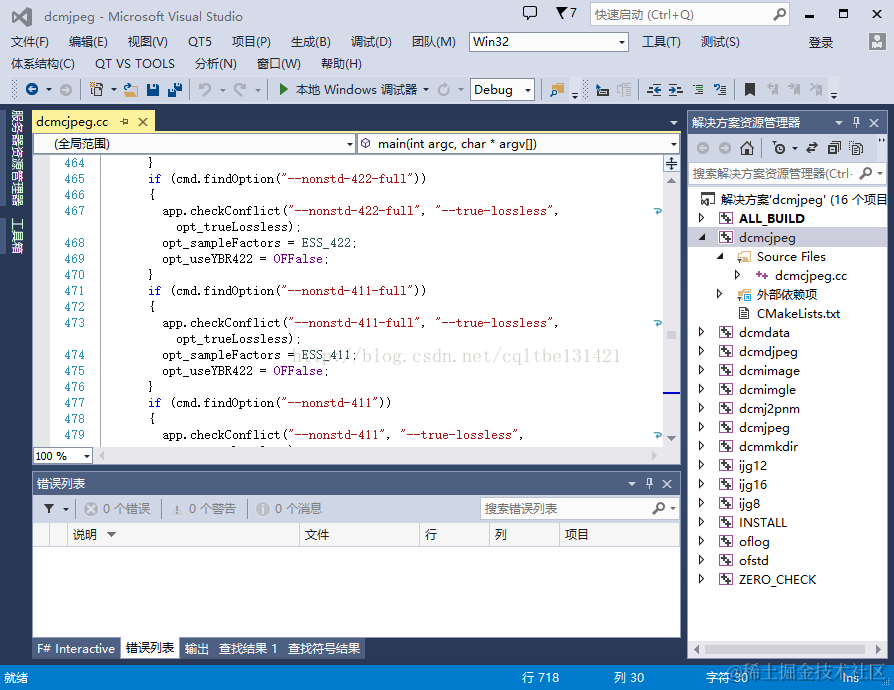Open the notifications flag icon
The image size is (894, 690).
[x=566, y=13]
